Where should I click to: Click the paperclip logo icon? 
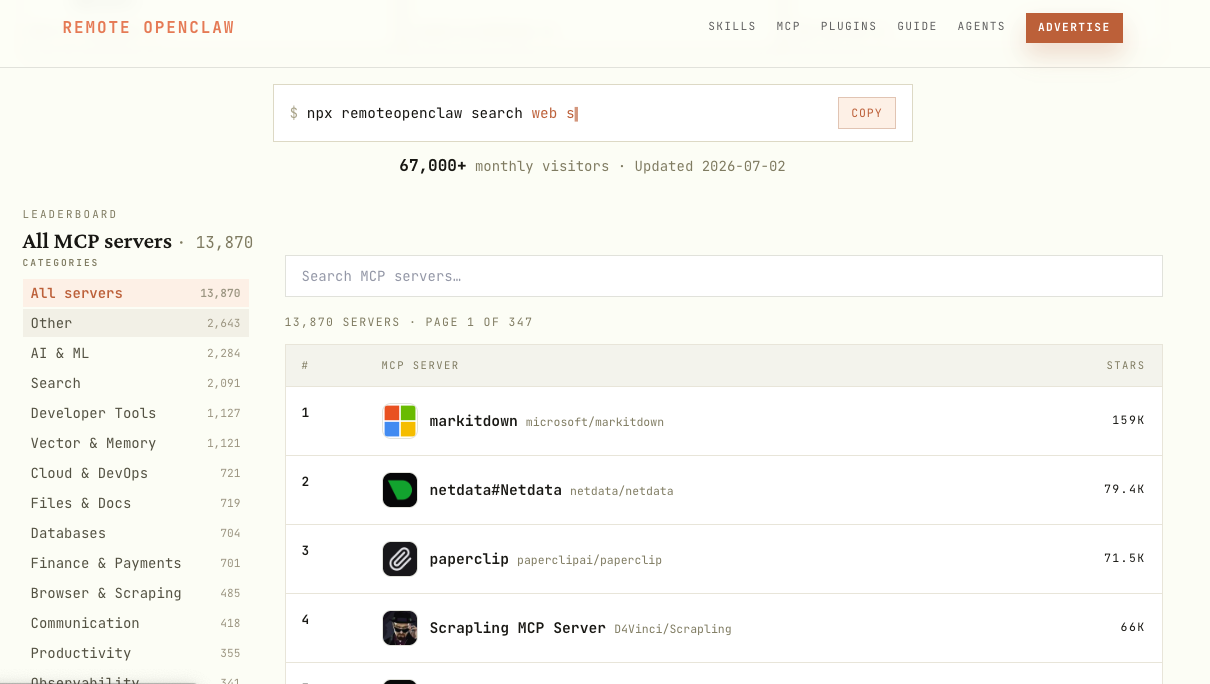point(400,559)
